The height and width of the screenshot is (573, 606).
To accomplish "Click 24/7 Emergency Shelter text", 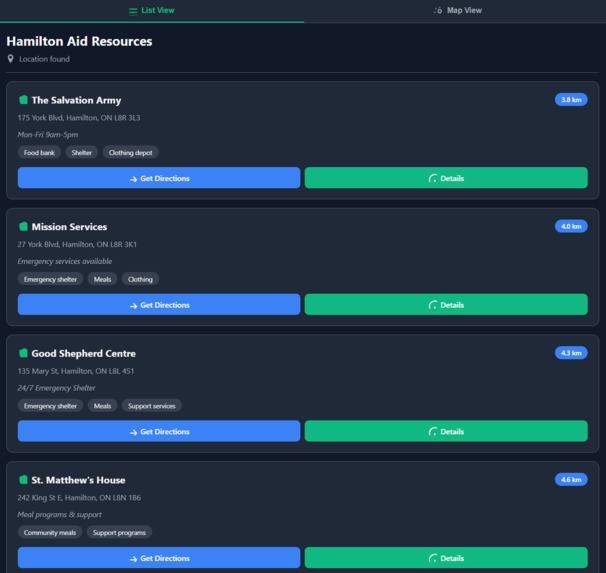I will [x=56, y=388].
